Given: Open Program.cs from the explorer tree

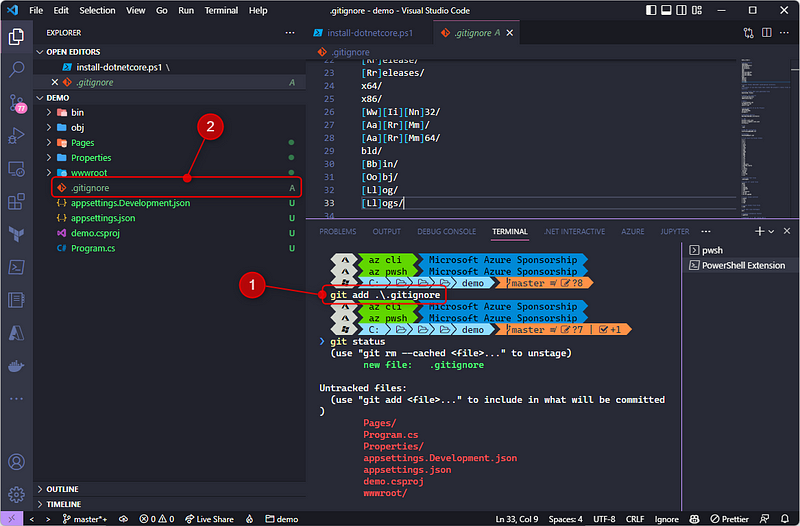Looking at the screenshot, I should tap(92, 248).
